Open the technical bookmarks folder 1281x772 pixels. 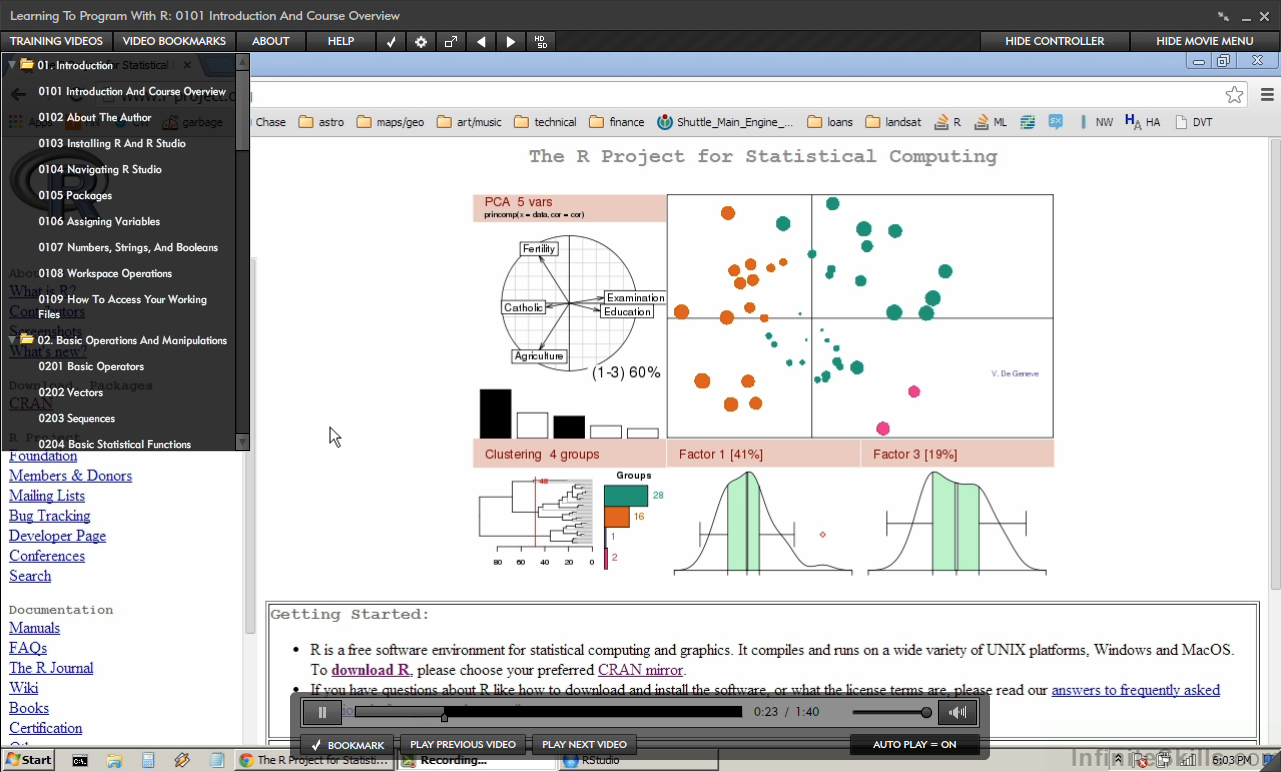pyautogui.click(x=545, y=122)
